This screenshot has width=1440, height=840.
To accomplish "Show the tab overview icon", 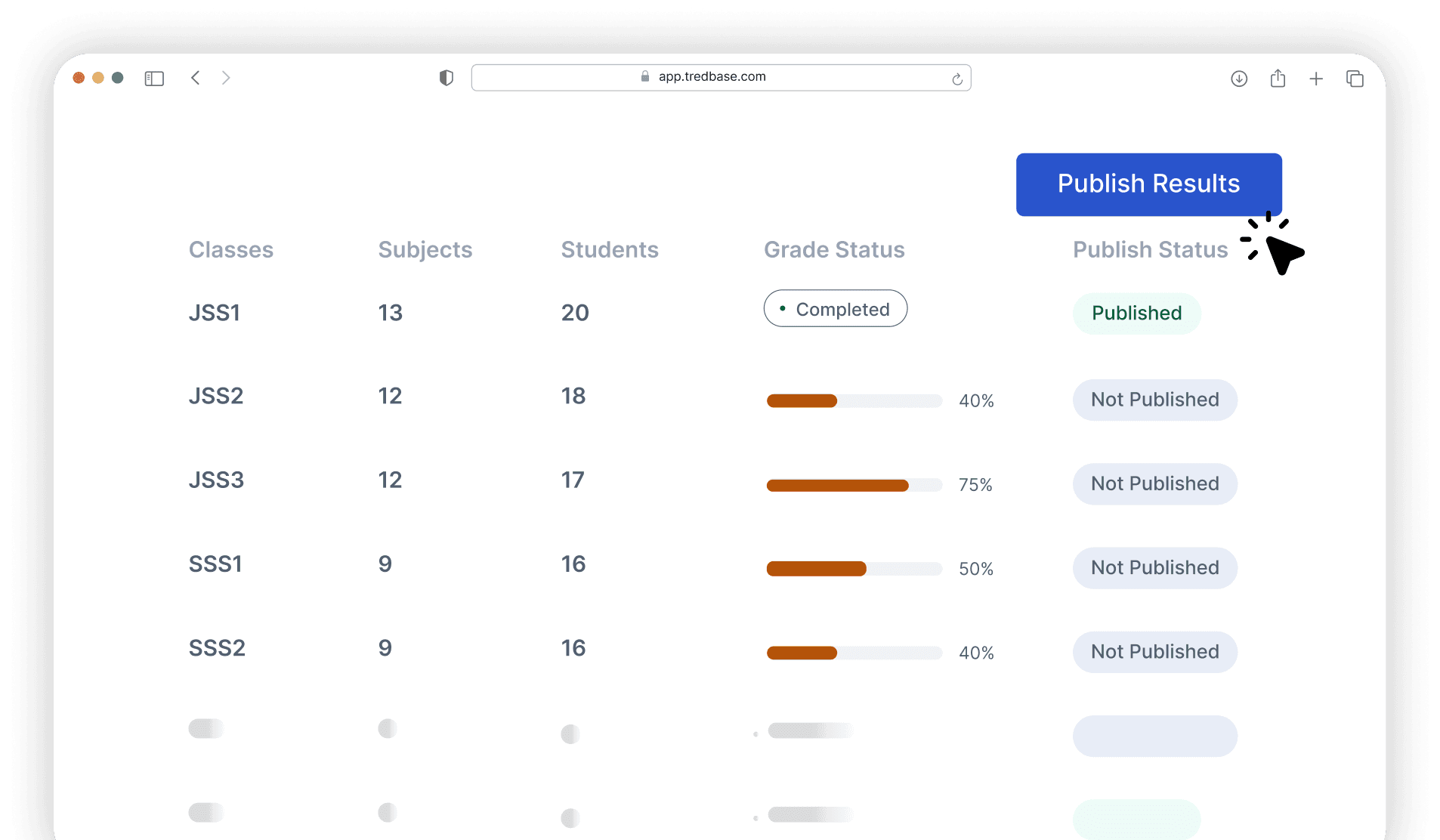I will click(1355, 79).
